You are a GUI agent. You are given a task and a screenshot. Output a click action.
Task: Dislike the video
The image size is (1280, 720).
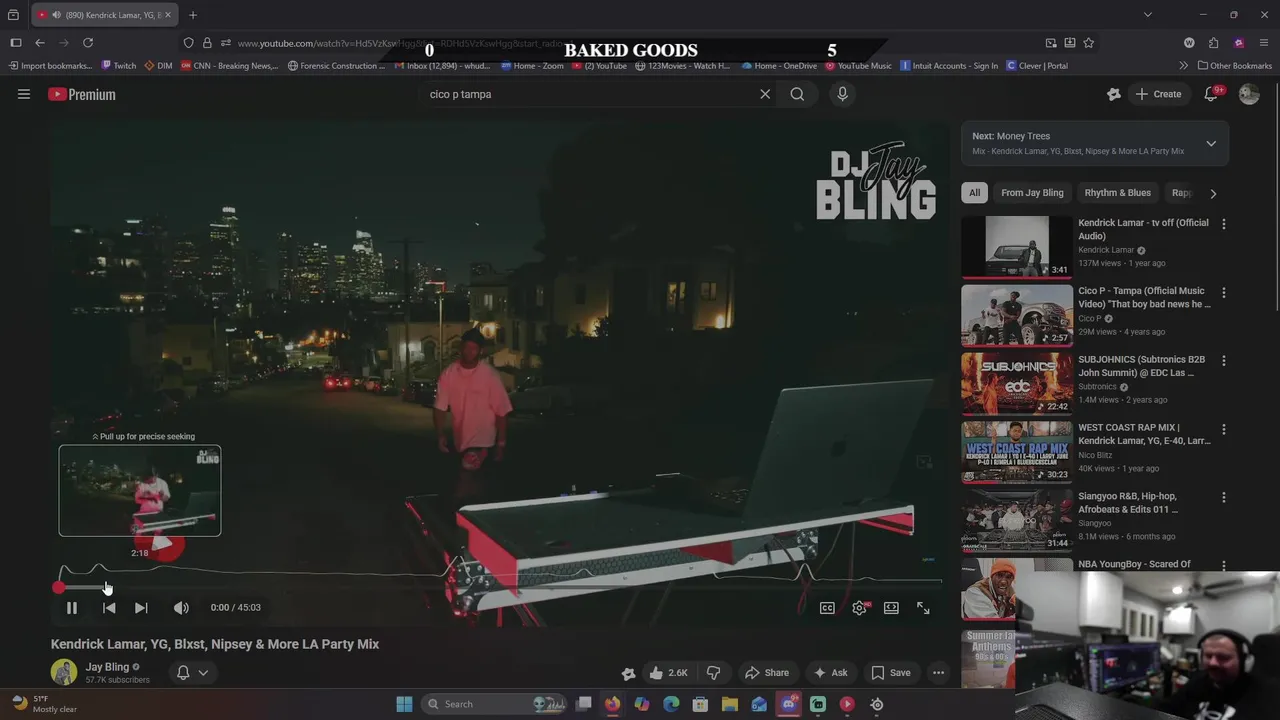(x=713, y=673)
